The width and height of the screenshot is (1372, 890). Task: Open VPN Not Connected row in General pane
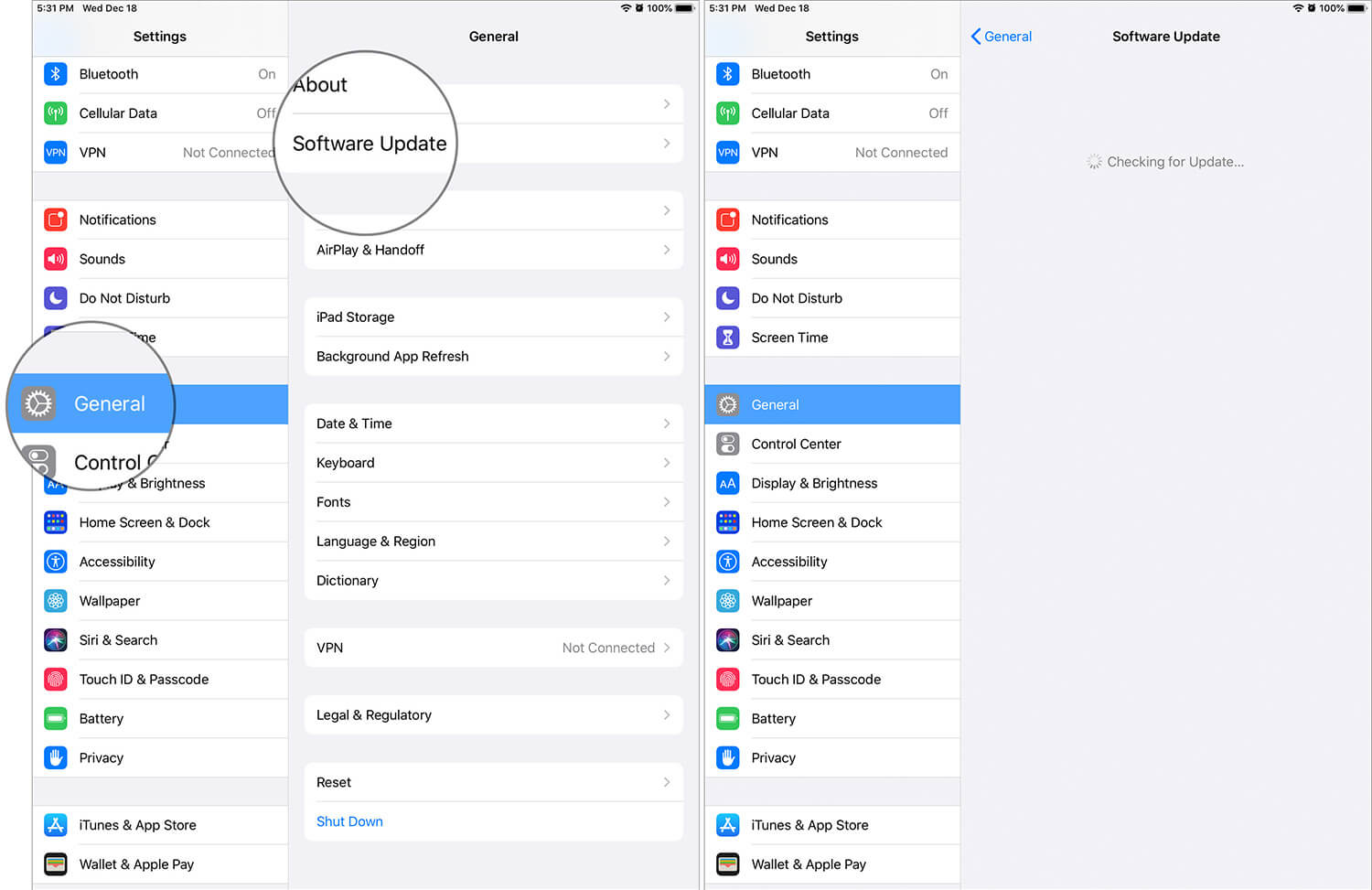(x=494, y=648)
